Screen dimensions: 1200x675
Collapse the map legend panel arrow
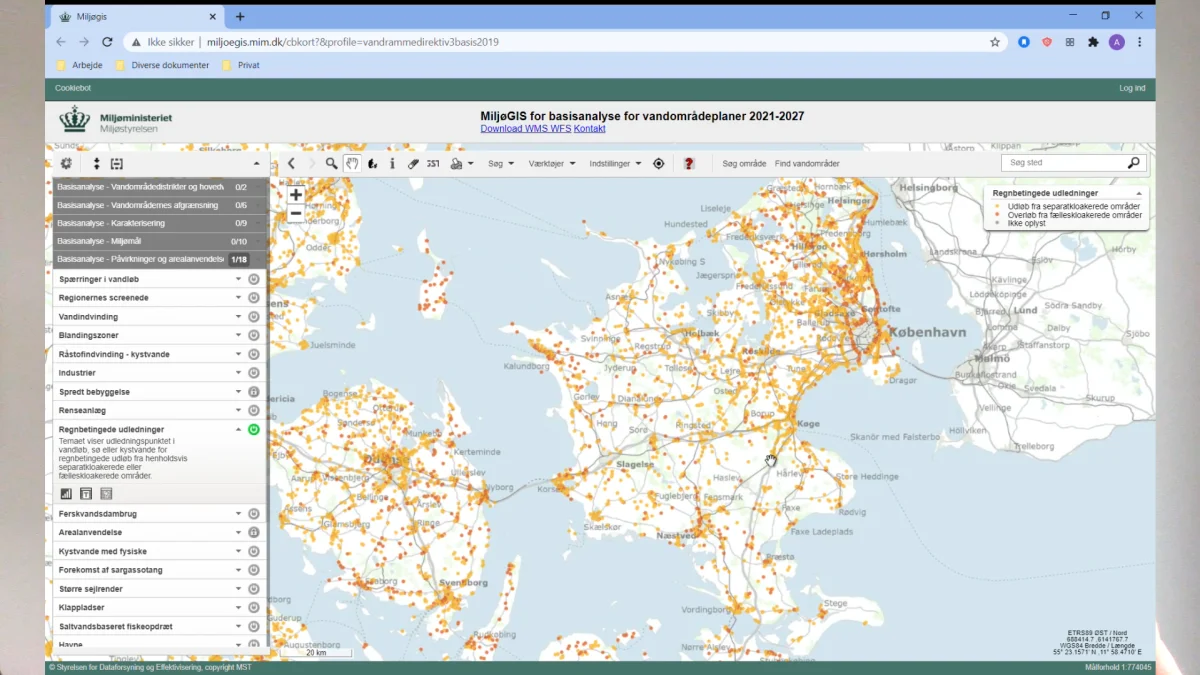coord(1139,193)
